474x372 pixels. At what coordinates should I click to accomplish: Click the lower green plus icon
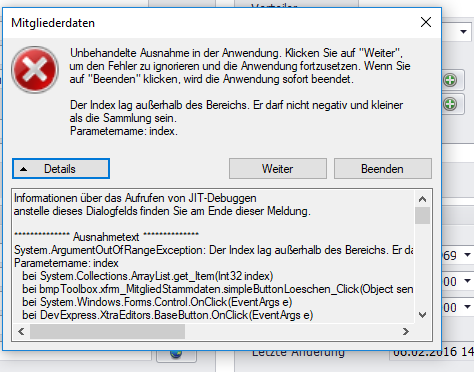[x=450, y=104]
